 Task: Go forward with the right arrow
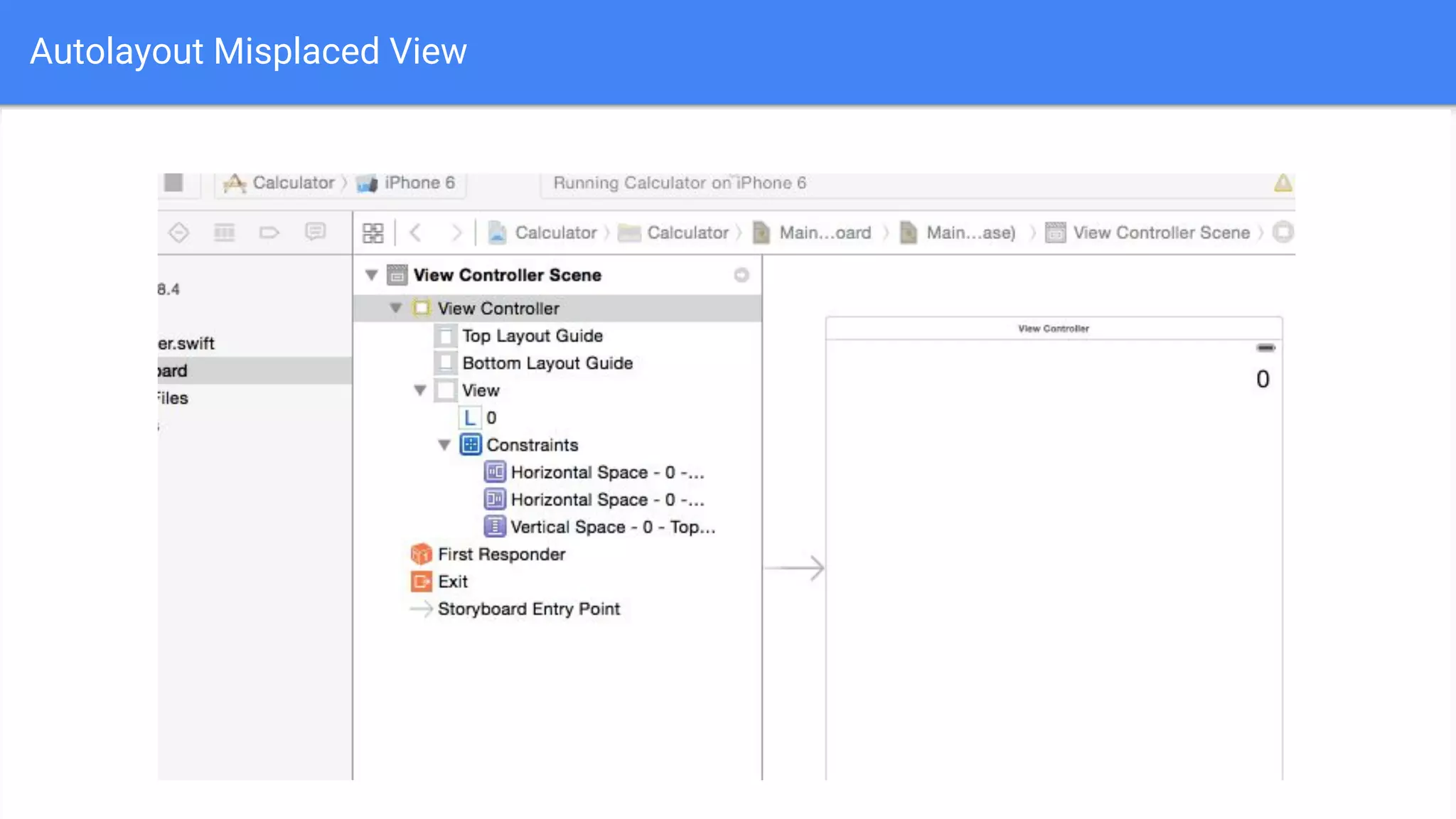click(x=456, y=233)
